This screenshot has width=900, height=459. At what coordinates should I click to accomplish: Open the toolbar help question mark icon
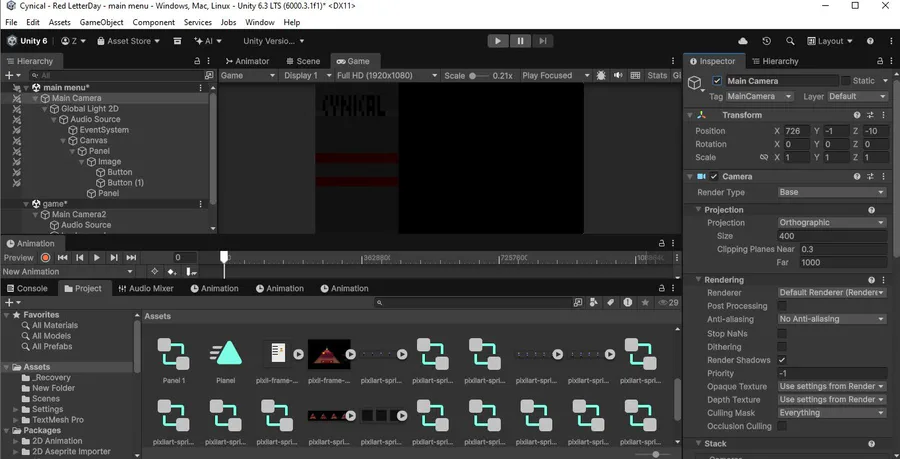(x=870, y=41)
